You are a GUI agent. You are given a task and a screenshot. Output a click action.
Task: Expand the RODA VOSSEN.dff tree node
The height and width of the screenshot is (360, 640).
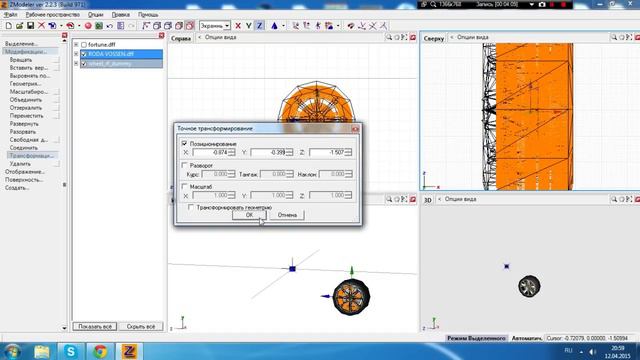point(76,54)
